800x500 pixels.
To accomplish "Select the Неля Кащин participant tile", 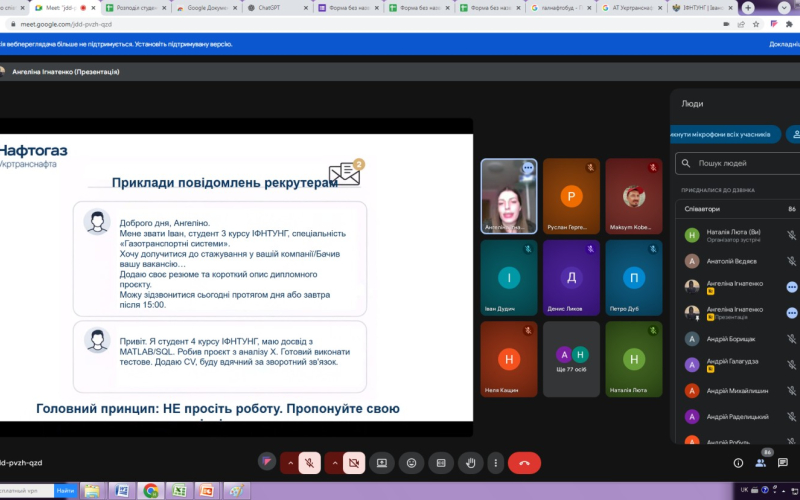I will click(509, 359).
